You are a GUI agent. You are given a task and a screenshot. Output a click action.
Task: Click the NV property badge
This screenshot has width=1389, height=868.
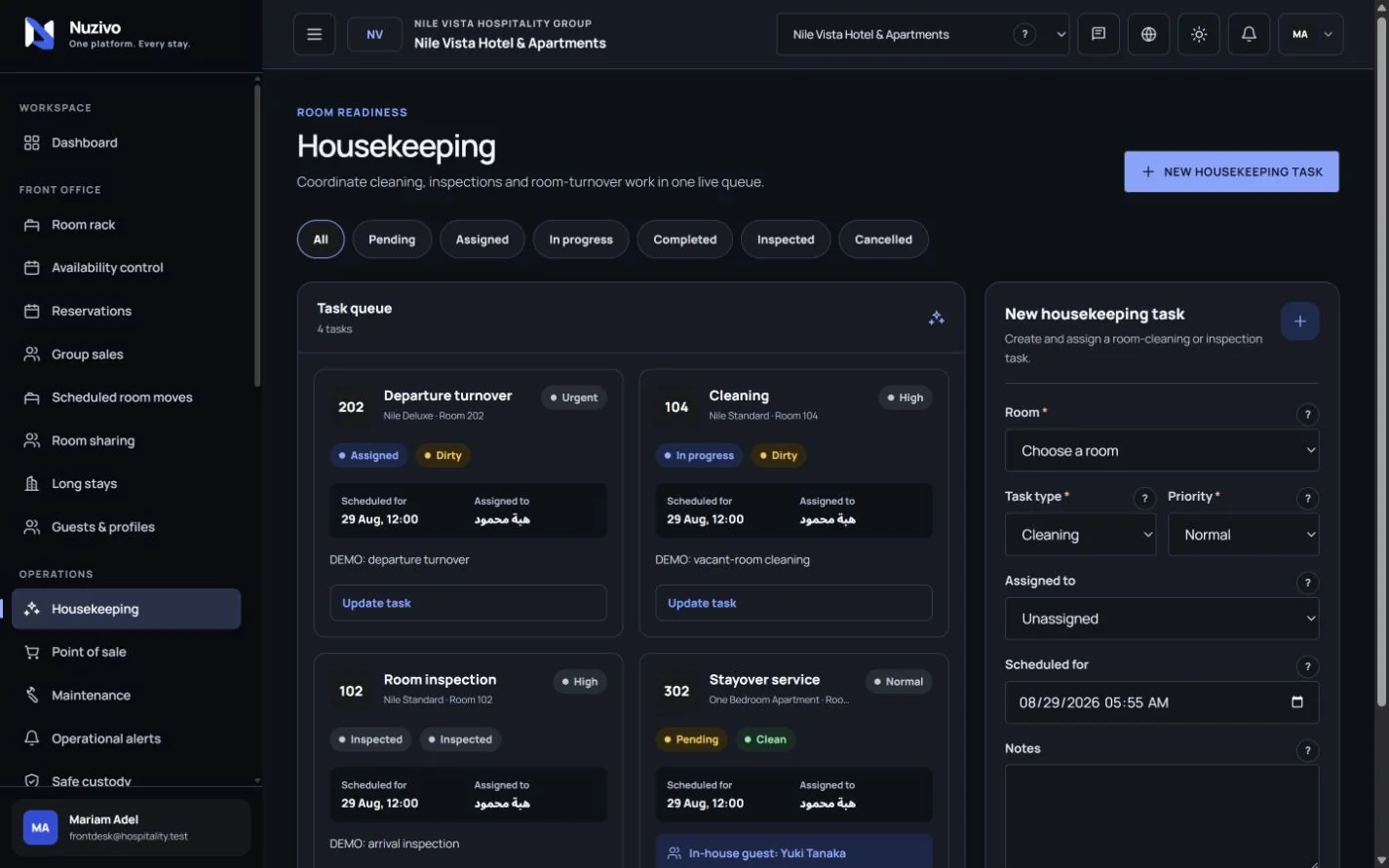click(x=374, y=34)
